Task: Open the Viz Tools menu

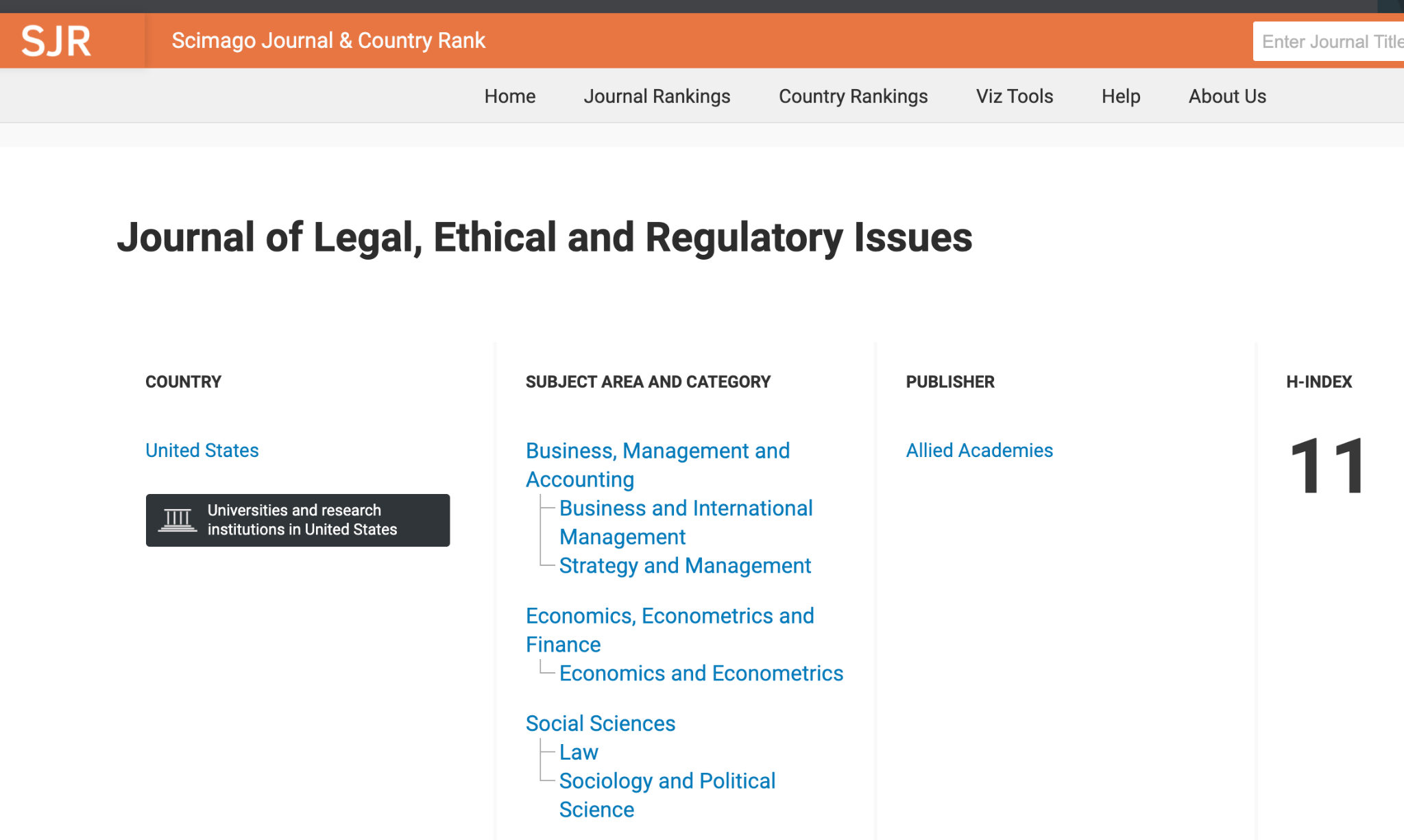Action: click(1015, 96)
